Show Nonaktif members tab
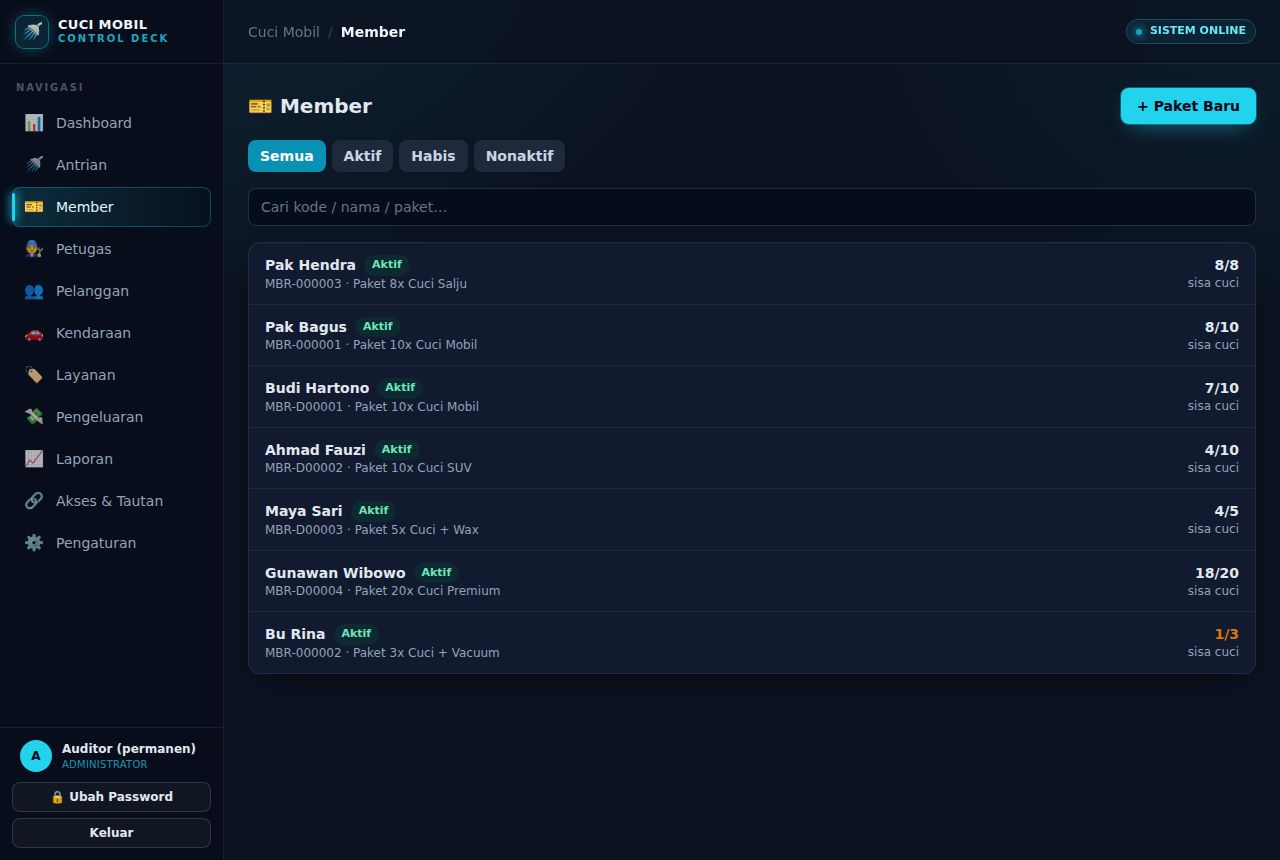This screenshot has height=860, width=1280. coord(519,156)
